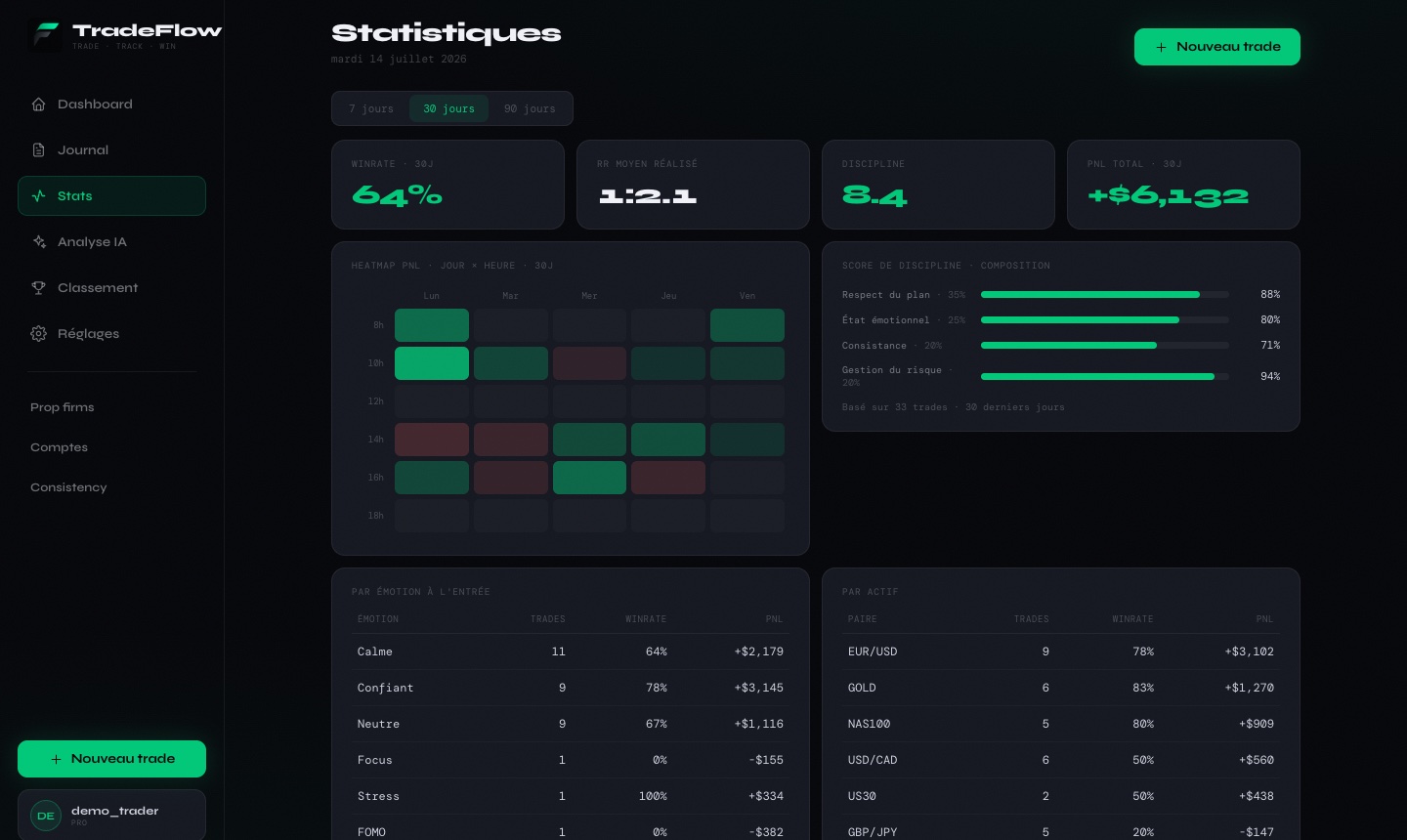Screen dimensions: 1407x840
Task: Select the 90 jours period tab
Action: pos(530,108)
